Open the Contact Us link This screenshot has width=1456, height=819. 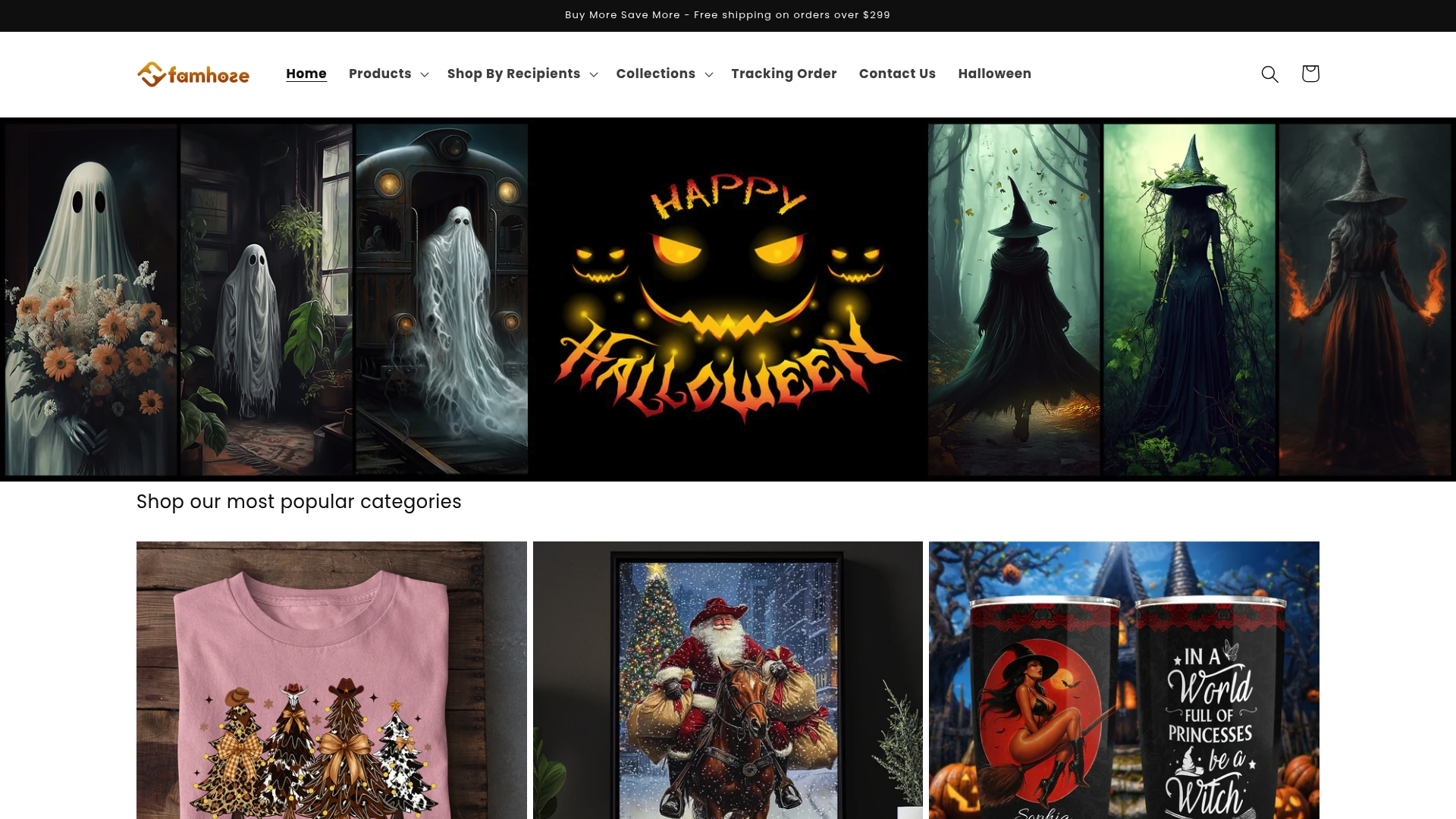point(897,74)
